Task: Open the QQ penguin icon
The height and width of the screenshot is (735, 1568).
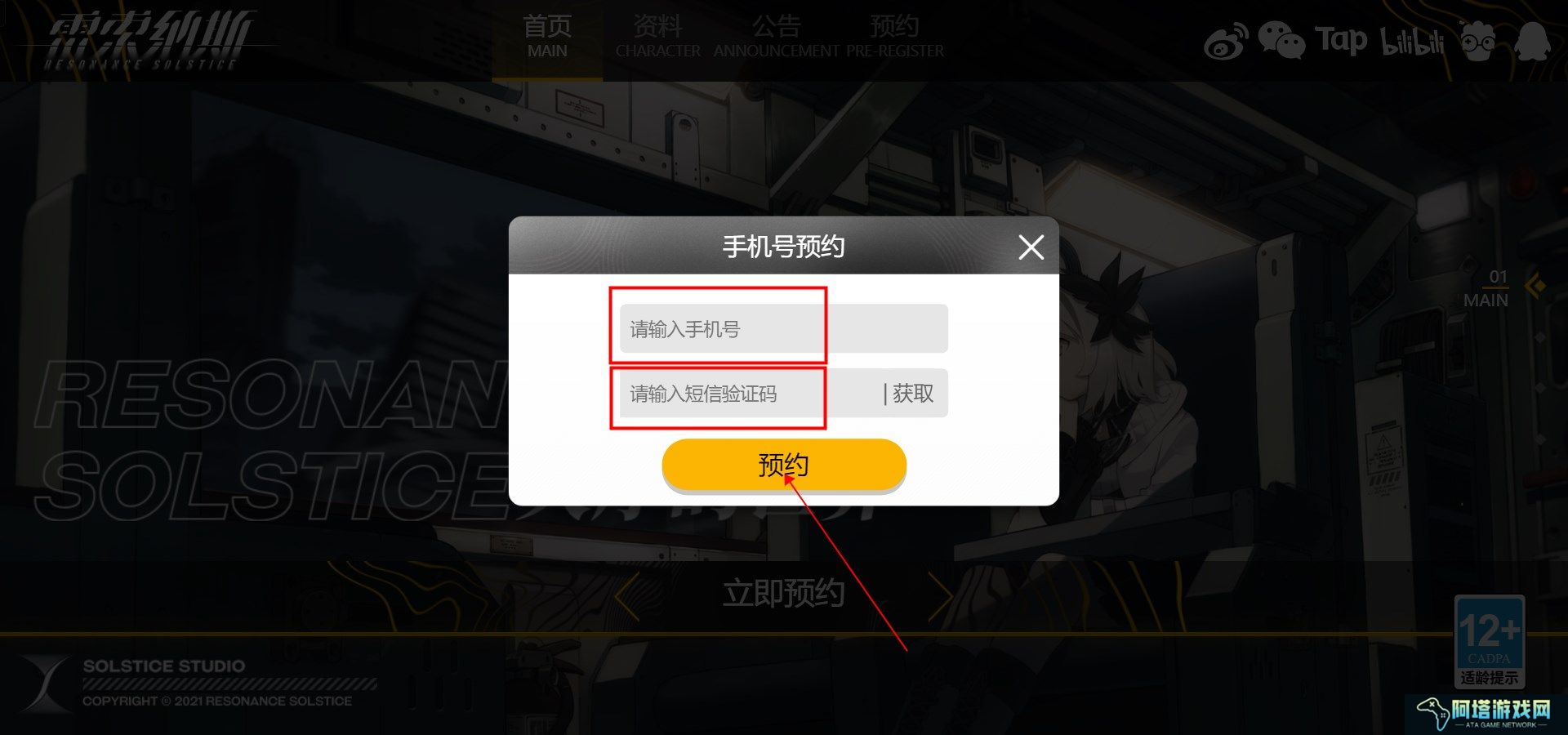Action: [1532, 41]
